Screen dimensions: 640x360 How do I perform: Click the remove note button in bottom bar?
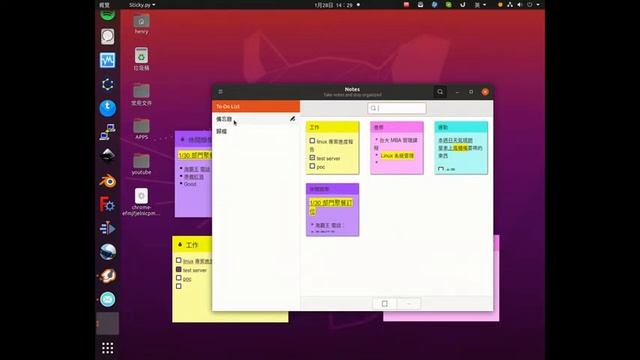click(x=409, y=304)
